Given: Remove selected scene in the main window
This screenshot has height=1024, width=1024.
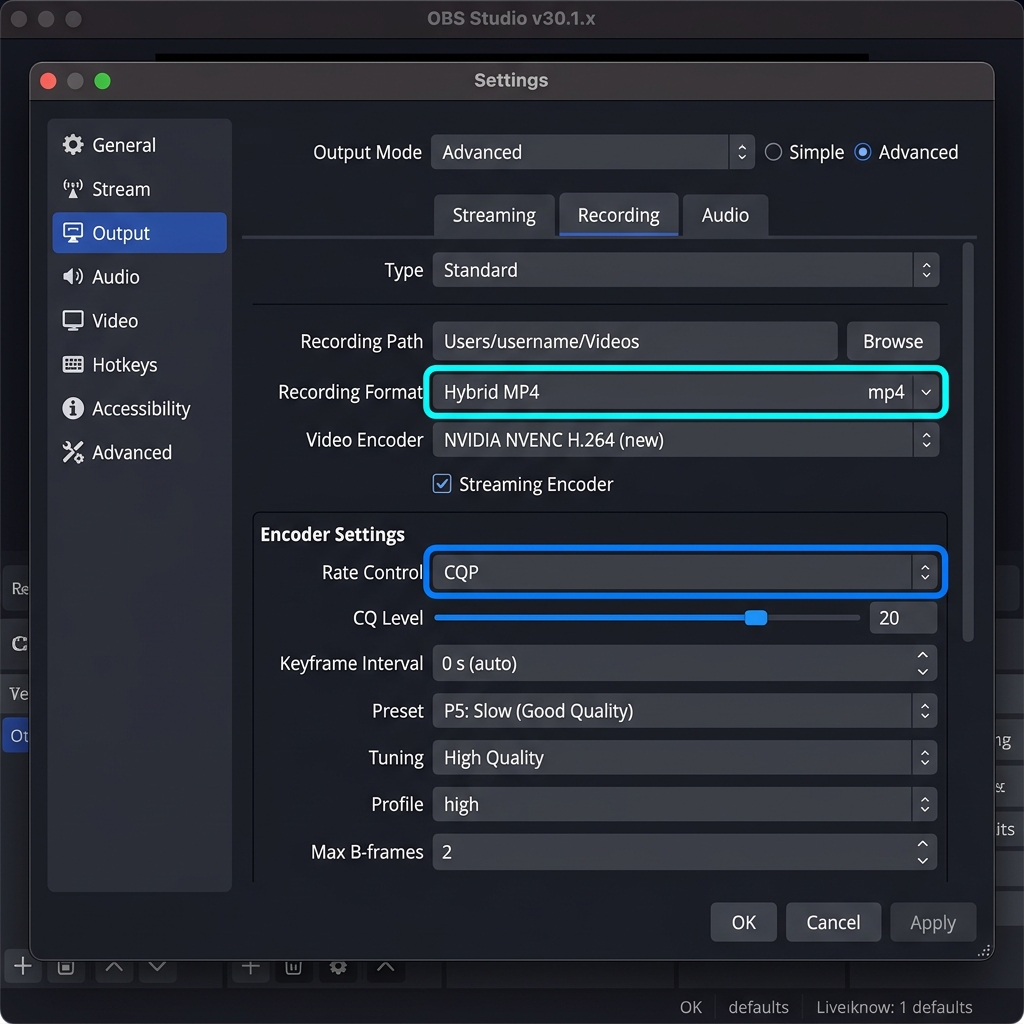Looking at the screenshot, I should (x=65, y=967).
